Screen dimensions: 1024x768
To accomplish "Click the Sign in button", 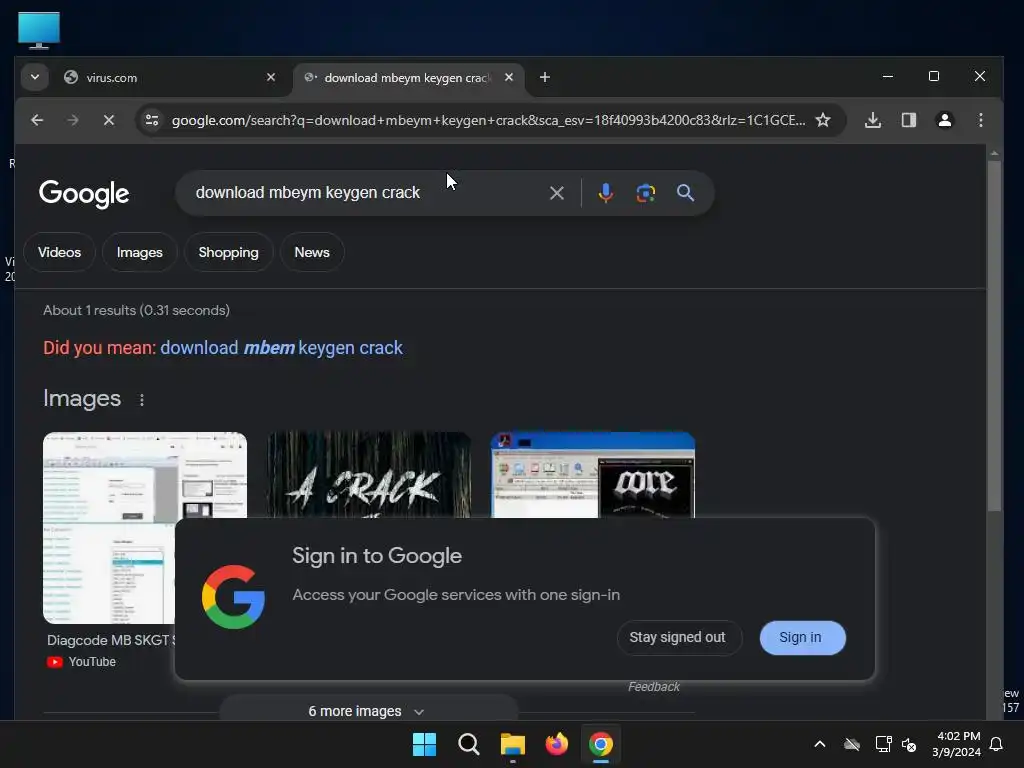I will coord(802,637).
